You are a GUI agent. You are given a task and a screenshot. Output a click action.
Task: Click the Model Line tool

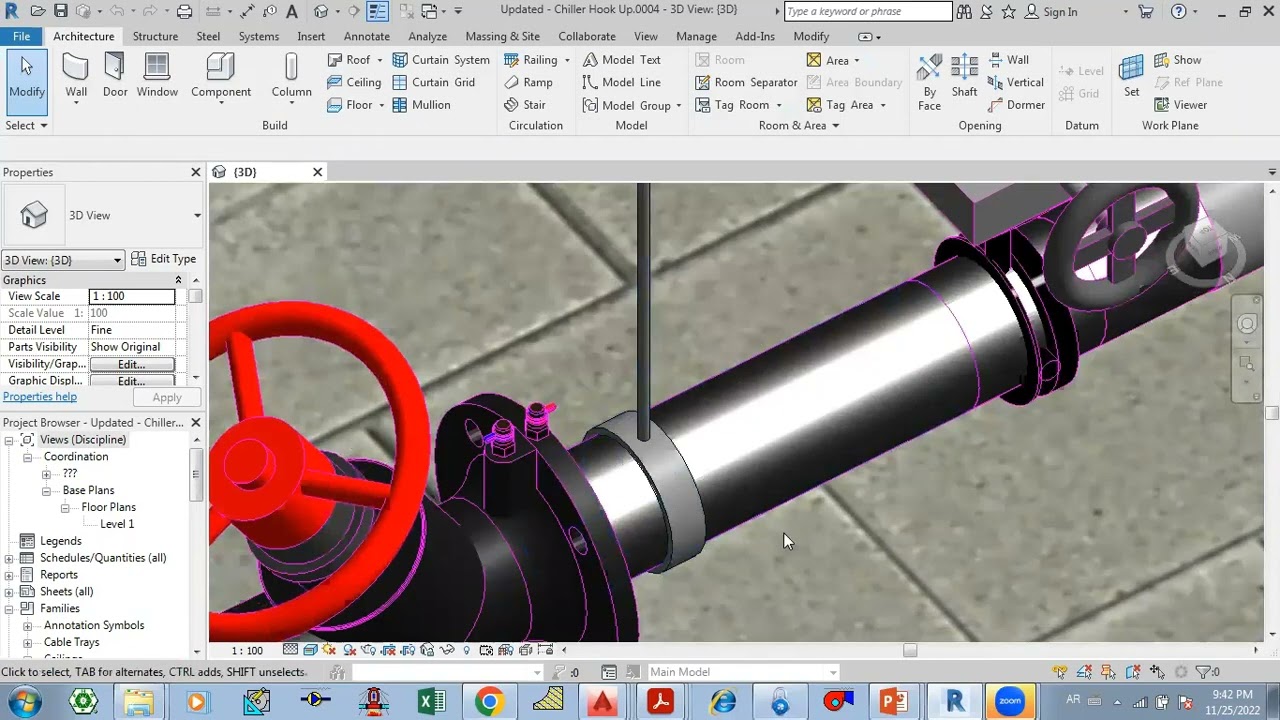pos(621,82)
